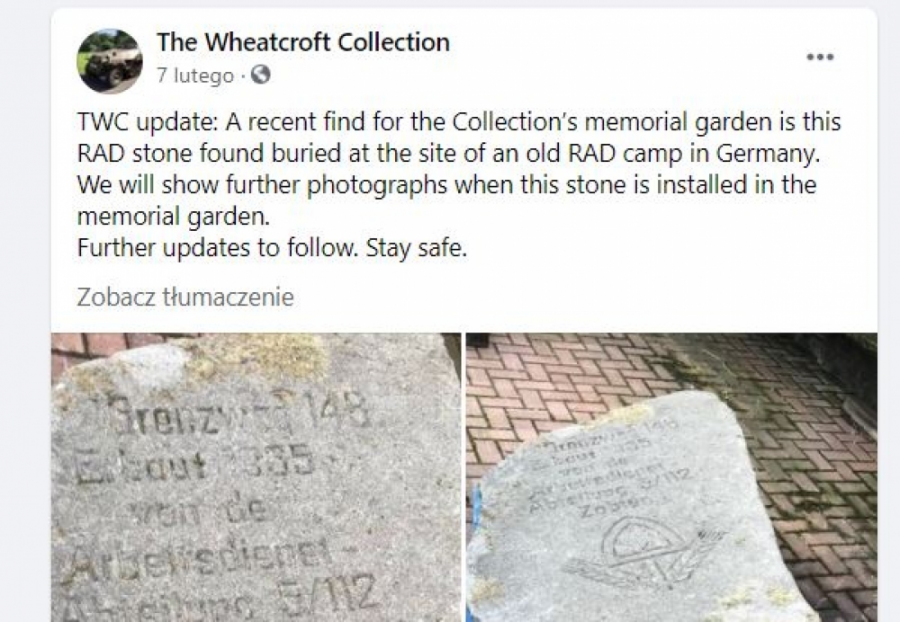Open the three-dots post options menu
The height and width of the screenshot is (622, 900).
[820, 57]
